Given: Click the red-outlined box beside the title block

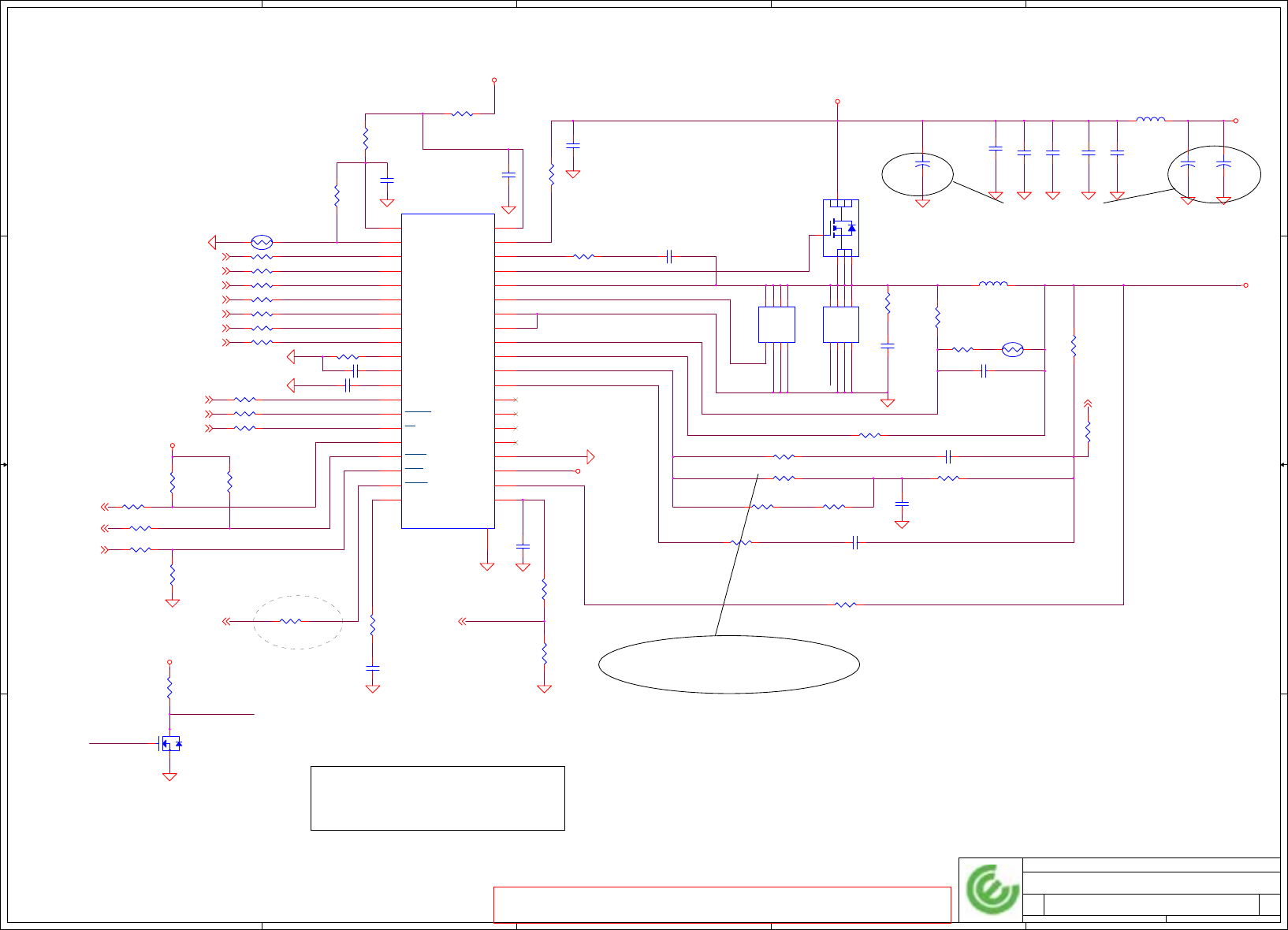Looking at the screenshot, I should tap(722, 904).
